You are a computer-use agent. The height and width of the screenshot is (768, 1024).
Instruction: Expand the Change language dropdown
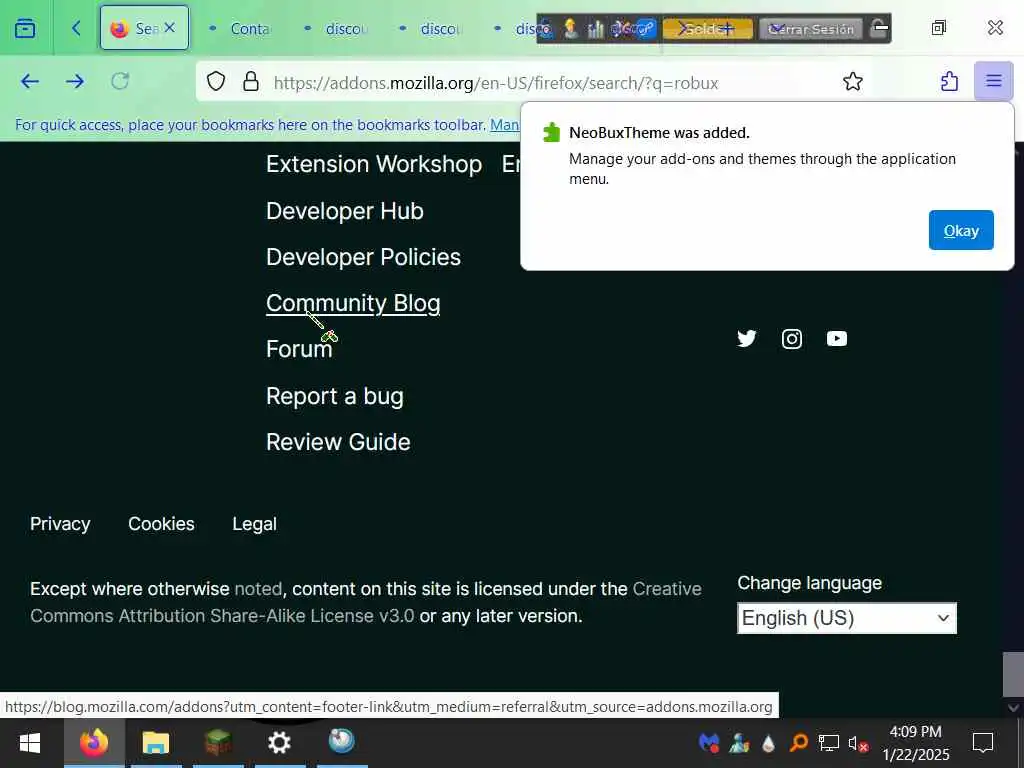[846, 618]
